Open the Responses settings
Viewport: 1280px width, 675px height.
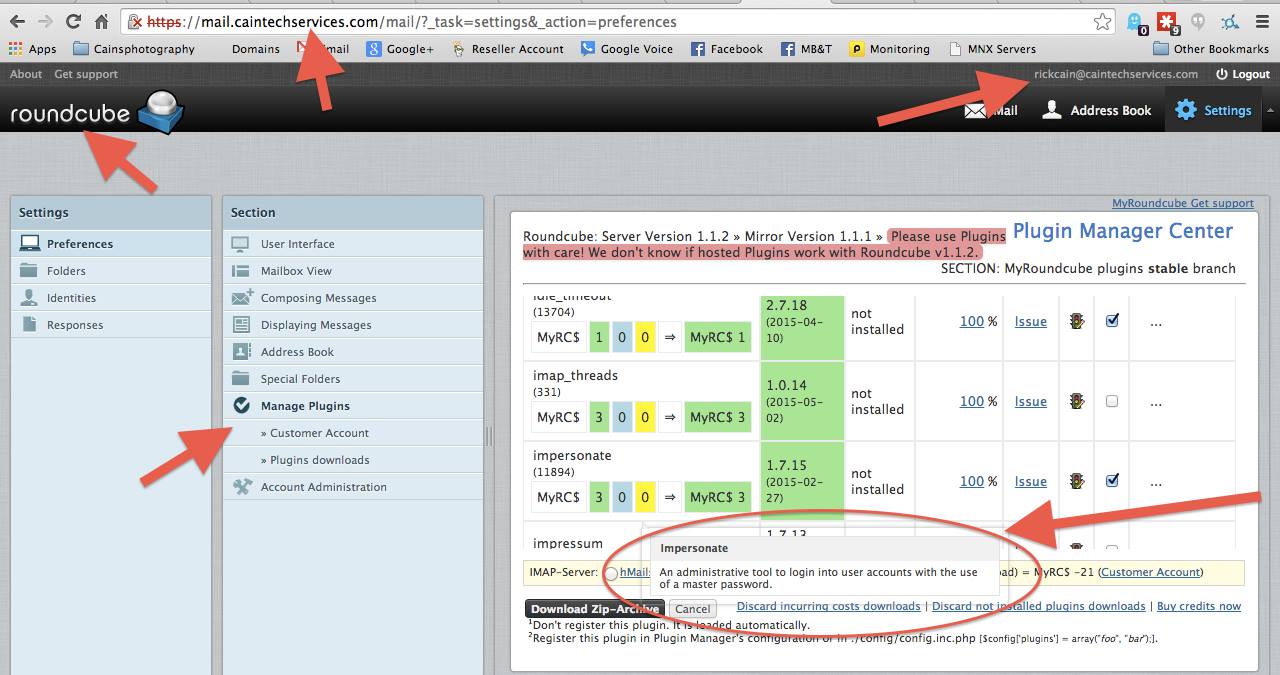tap(111, 325)
